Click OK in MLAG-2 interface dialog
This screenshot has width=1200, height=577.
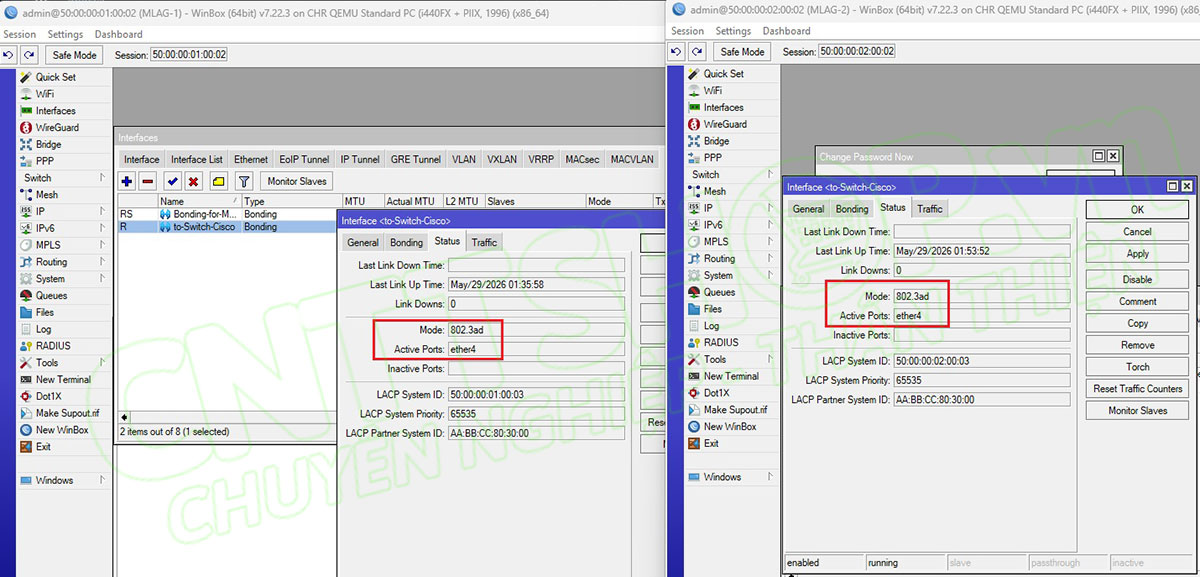(x=1138, y=210)
